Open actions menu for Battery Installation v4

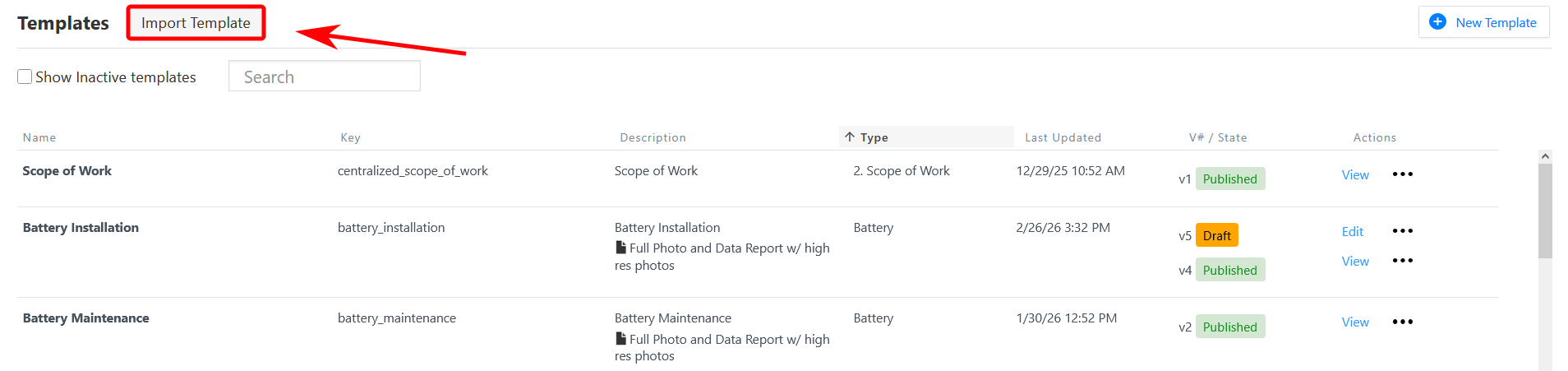[1402, 261]
